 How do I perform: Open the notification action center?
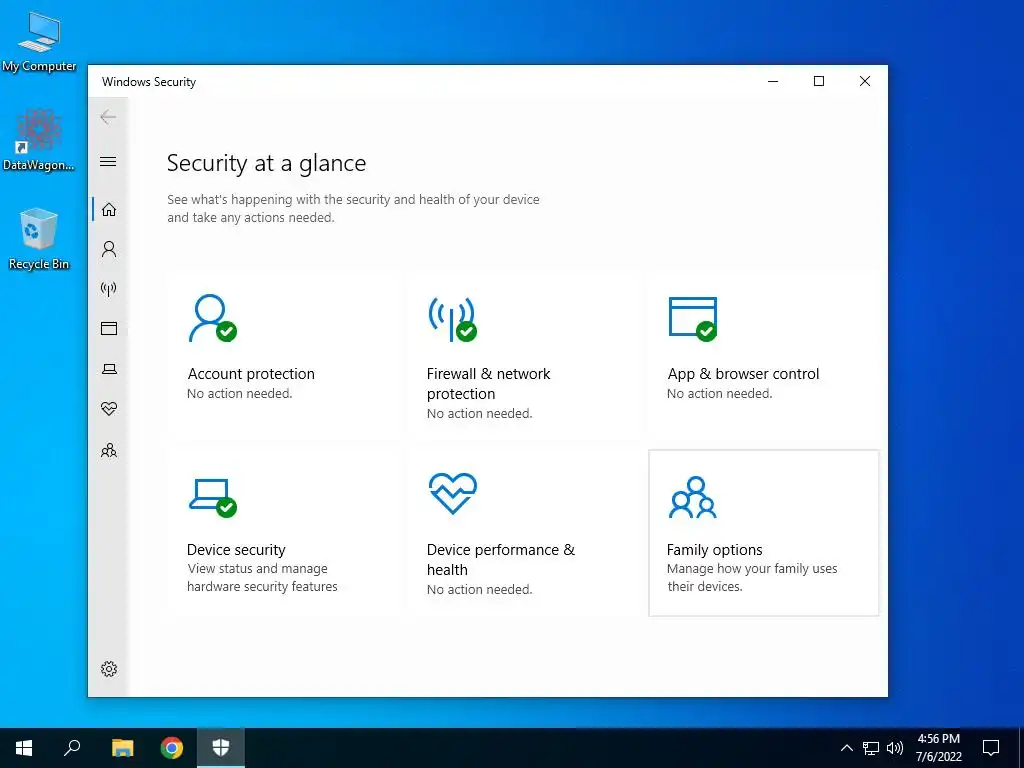coord(991,748)
